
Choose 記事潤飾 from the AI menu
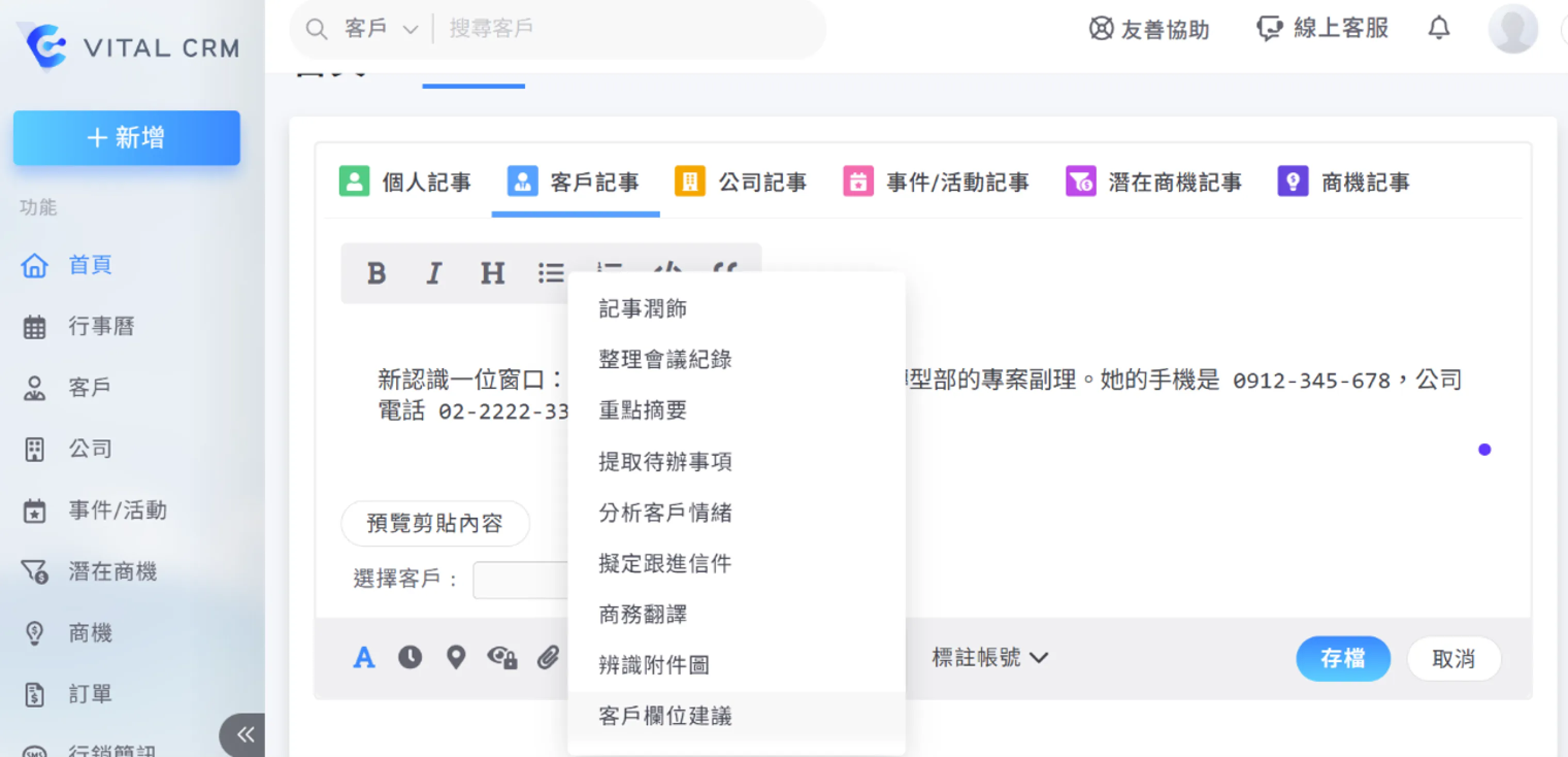tap(737, 308)
